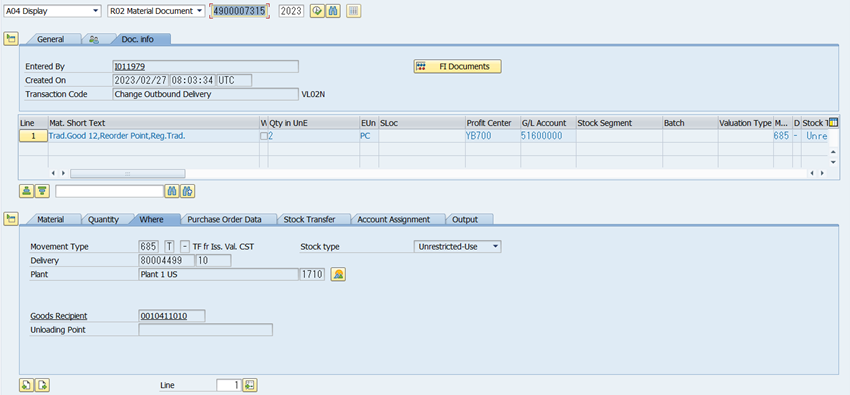Image resolution: width=850 pixels, height=395 pixels.
Task: Open the A04 Display action dropdown
Action: point(95,11)
